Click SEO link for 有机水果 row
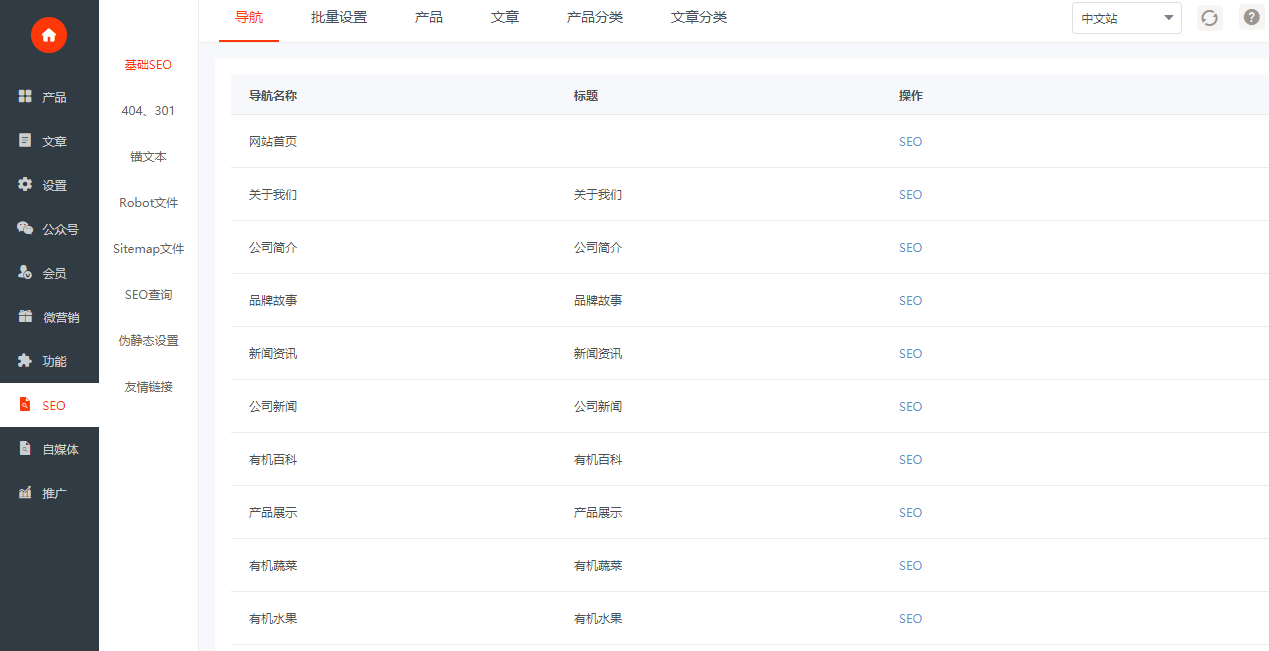This screenshot has width=1269, height=651. 910,619
